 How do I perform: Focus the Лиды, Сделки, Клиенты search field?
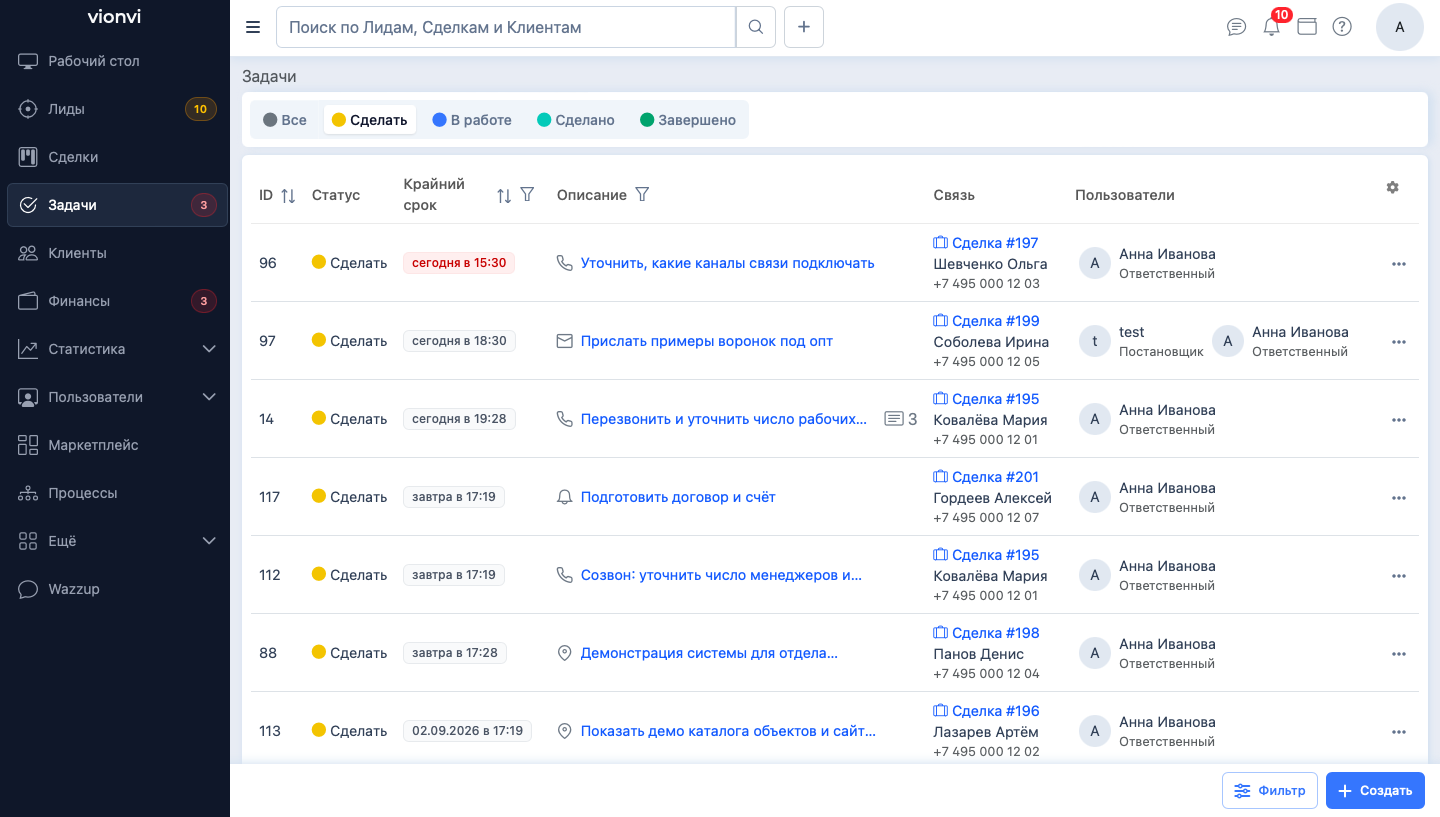[x=506, y=27]
